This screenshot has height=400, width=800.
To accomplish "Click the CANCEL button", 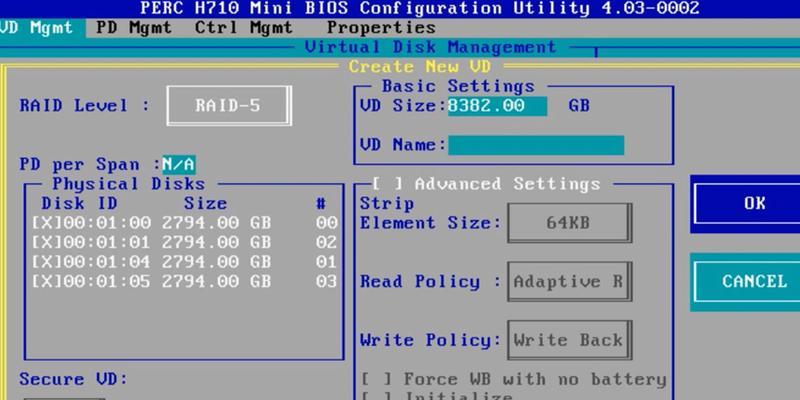I will 747,282.
